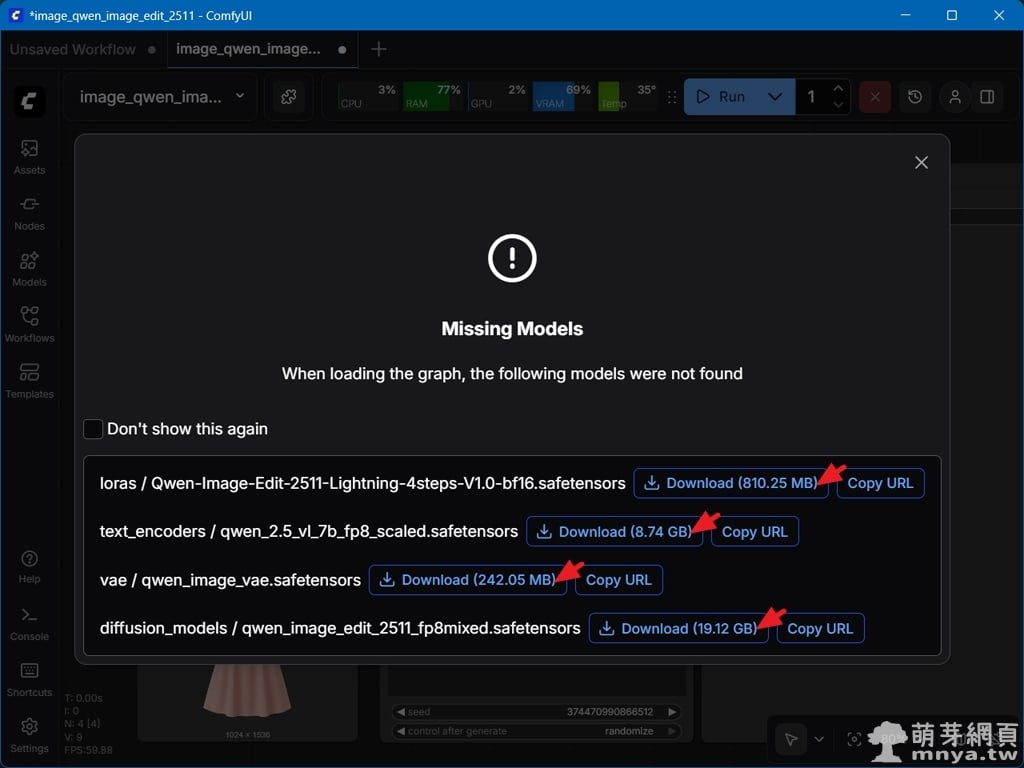
Task: Open the Models sidebar panel
Action: click(x=29, y=268)
